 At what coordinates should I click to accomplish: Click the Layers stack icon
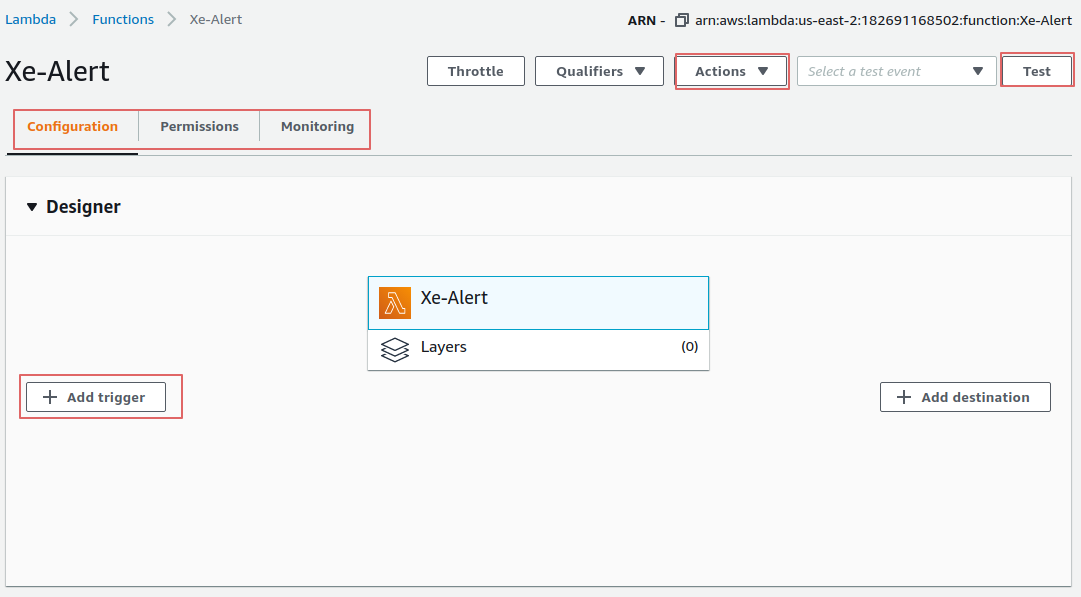pos(395,350)
